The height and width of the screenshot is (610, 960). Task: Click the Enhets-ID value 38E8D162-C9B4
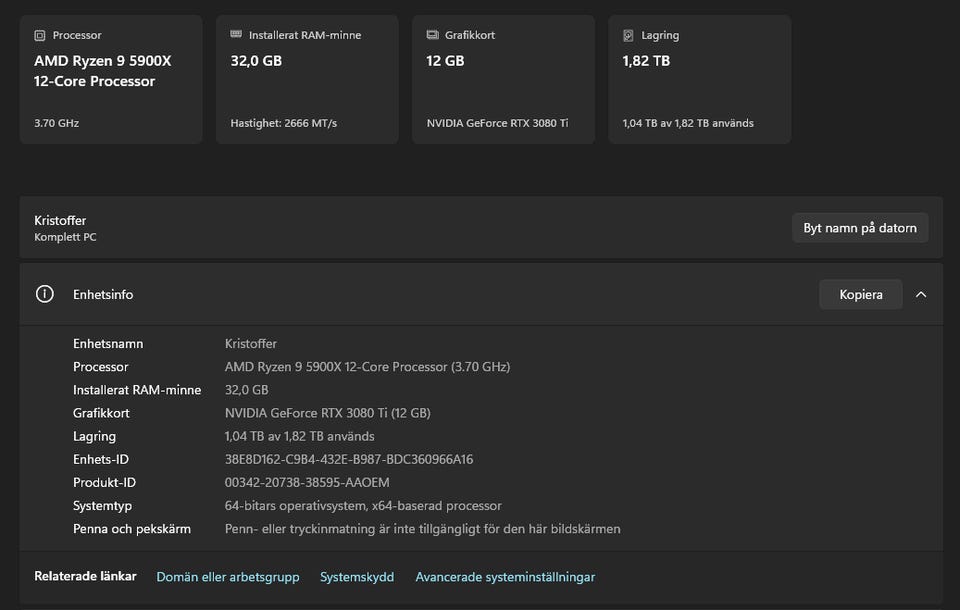click(349, 459)
